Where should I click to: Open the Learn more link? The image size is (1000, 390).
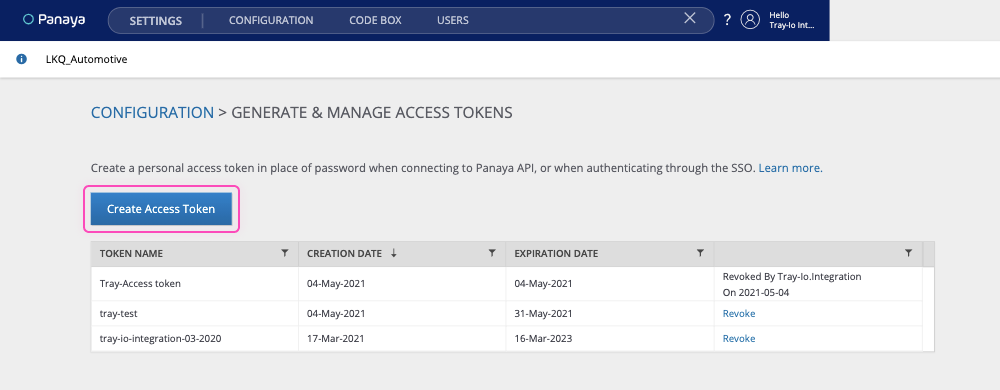pyautogui.click(x=790, y=169)
